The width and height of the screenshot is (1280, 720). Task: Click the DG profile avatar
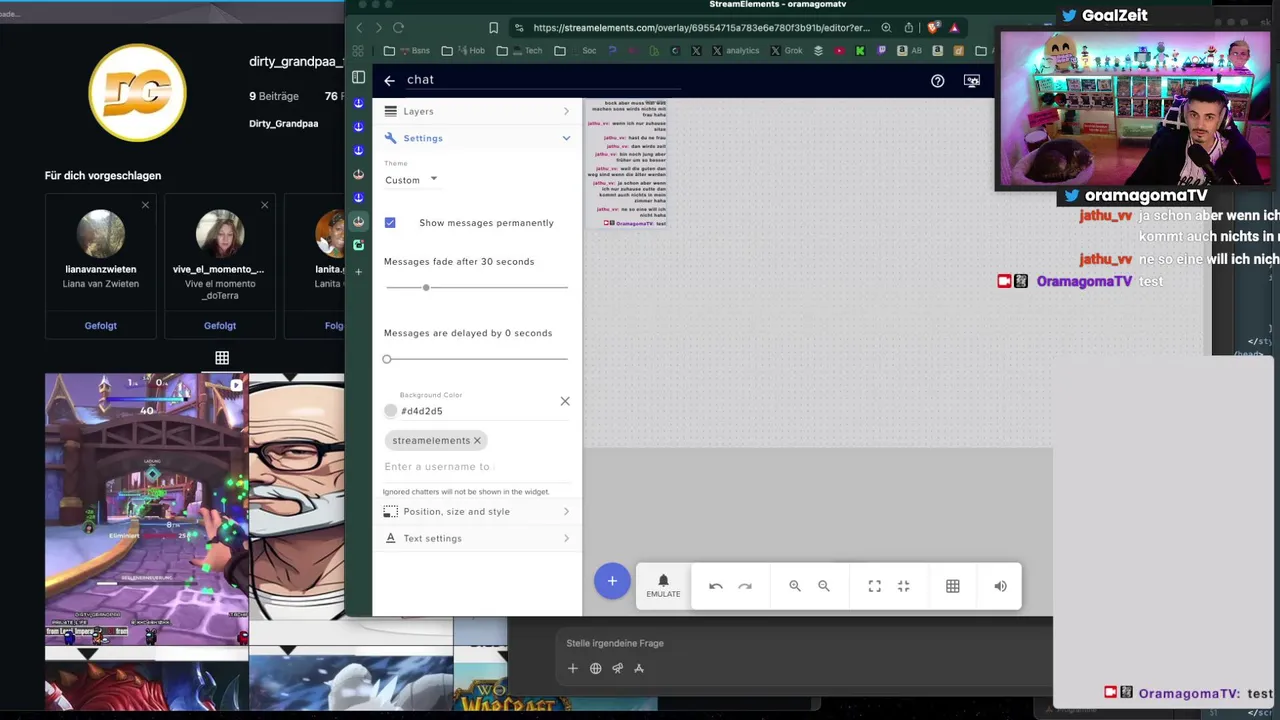coord(137,92)
